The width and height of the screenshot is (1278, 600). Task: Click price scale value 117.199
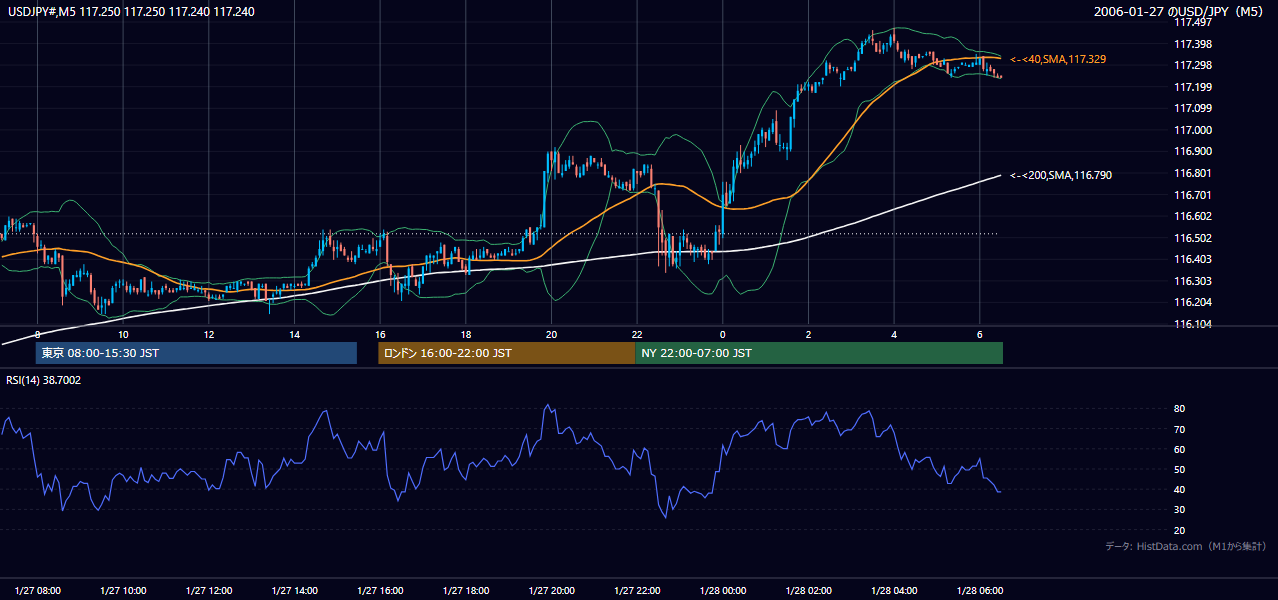tap(1193, 87)
